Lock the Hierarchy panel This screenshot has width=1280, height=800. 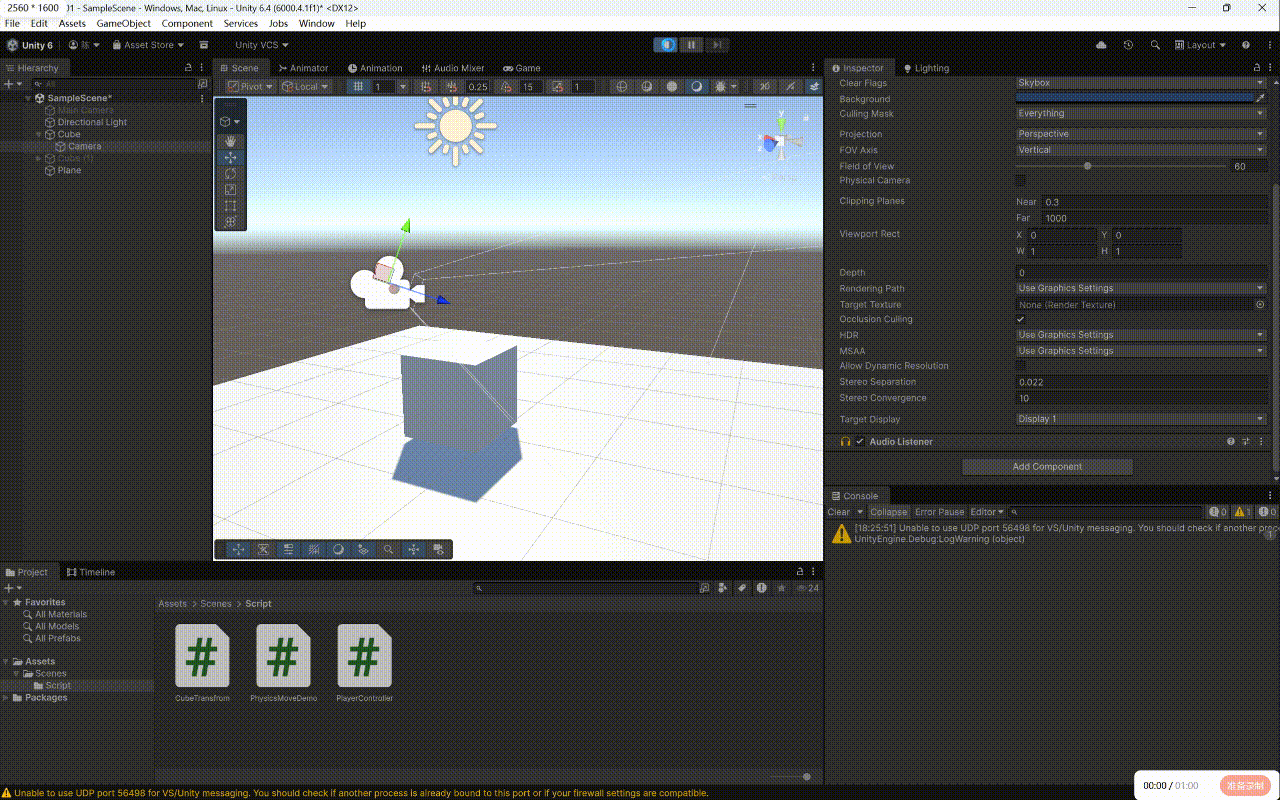coord(188,68)
